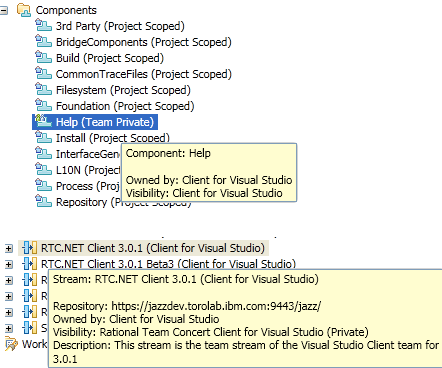Click the Work items icon

pyautogui.click(x=11, y=344)
